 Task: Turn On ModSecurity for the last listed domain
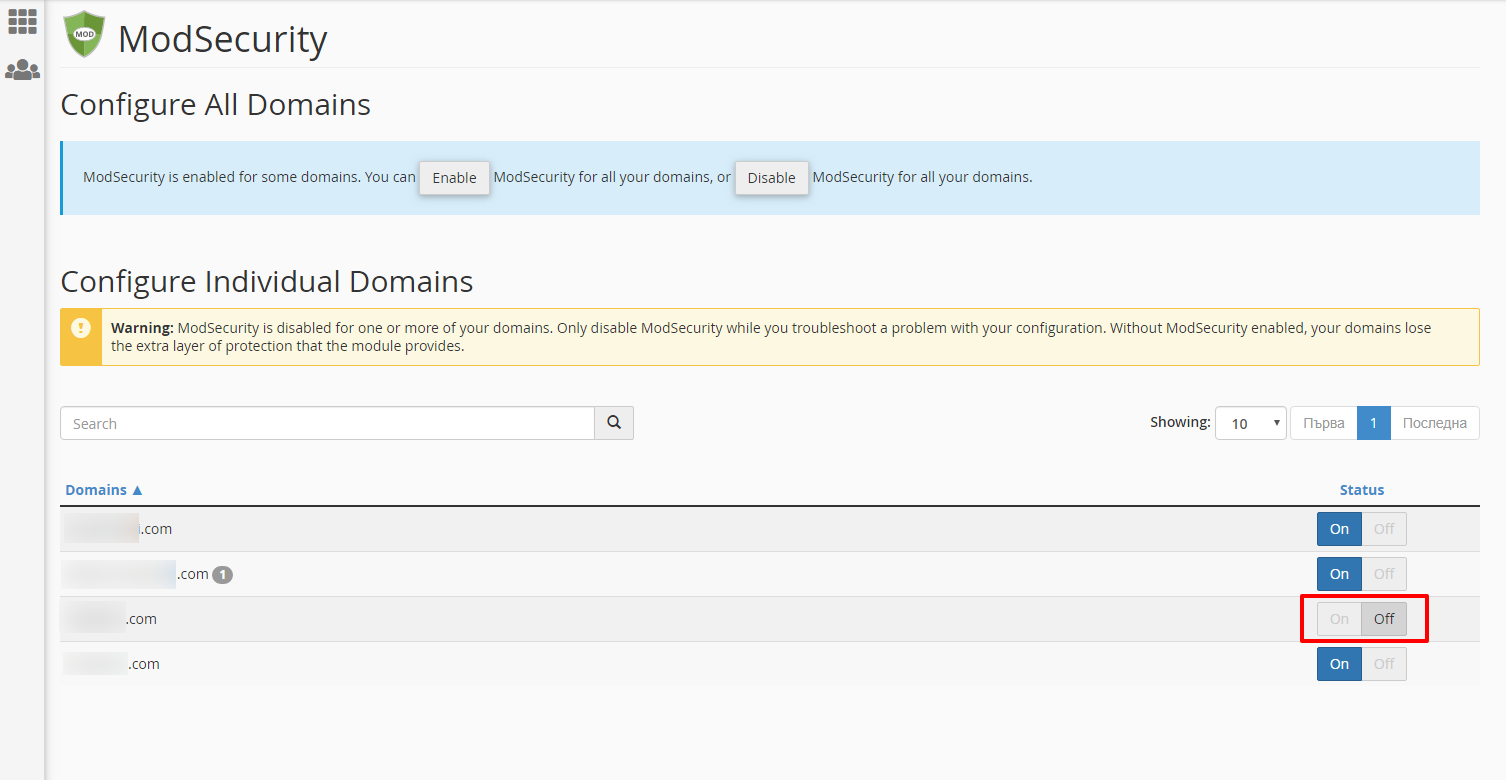click(x=1339, y=664)
